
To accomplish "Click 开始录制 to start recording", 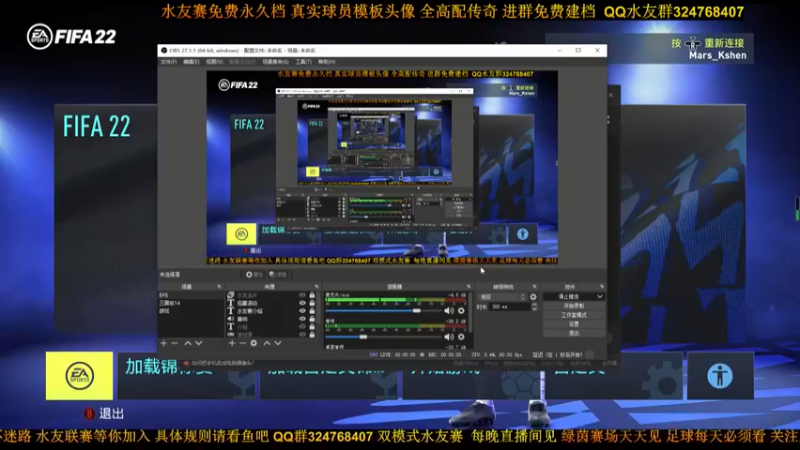I will tap(574, 306).
